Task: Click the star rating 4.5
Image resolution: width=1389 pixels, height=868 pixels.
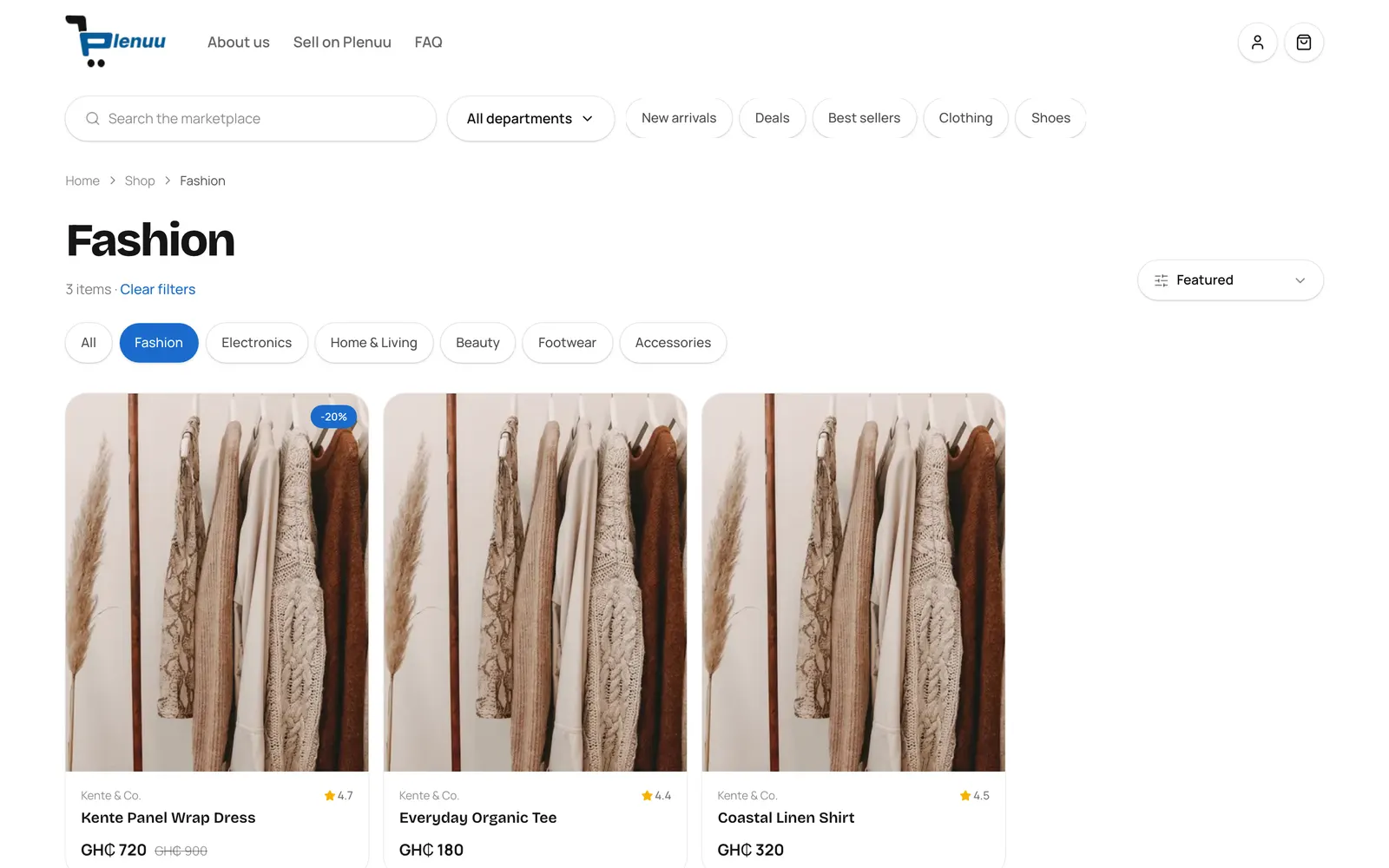Action: [975, 796]
